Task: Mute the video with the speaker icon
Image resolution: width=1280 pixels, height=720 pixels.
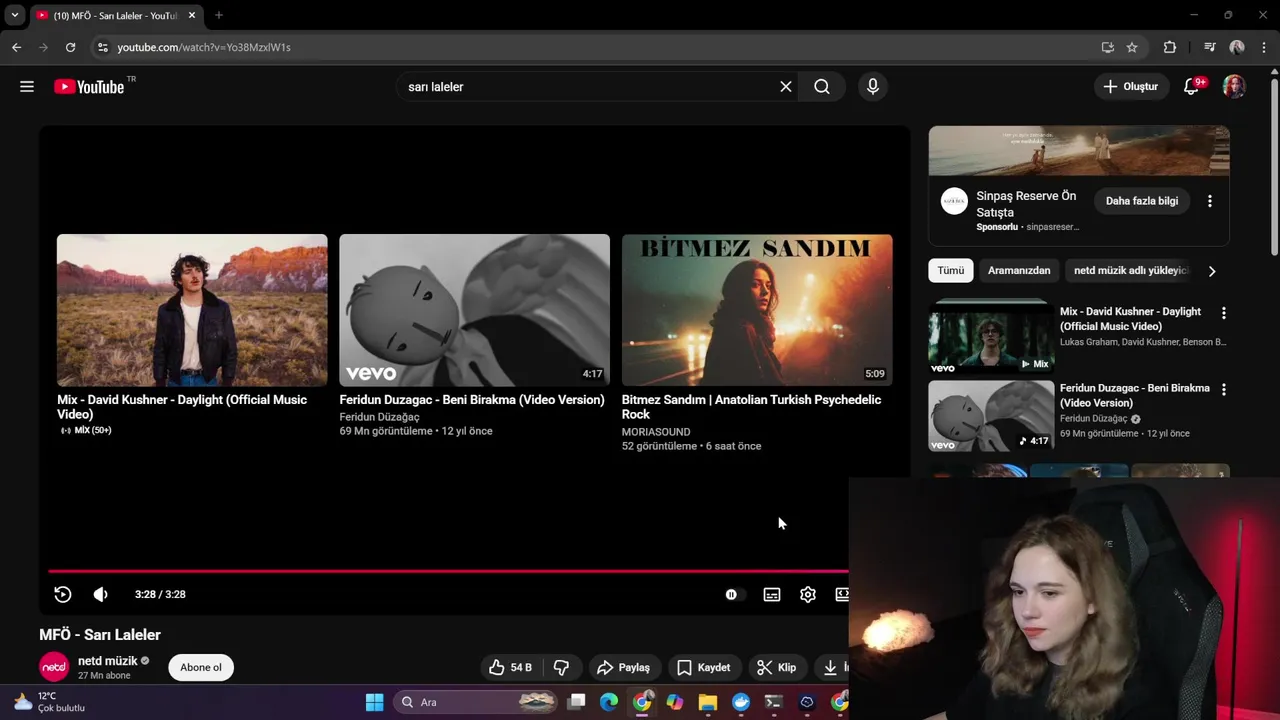Action: click(100, 594)
